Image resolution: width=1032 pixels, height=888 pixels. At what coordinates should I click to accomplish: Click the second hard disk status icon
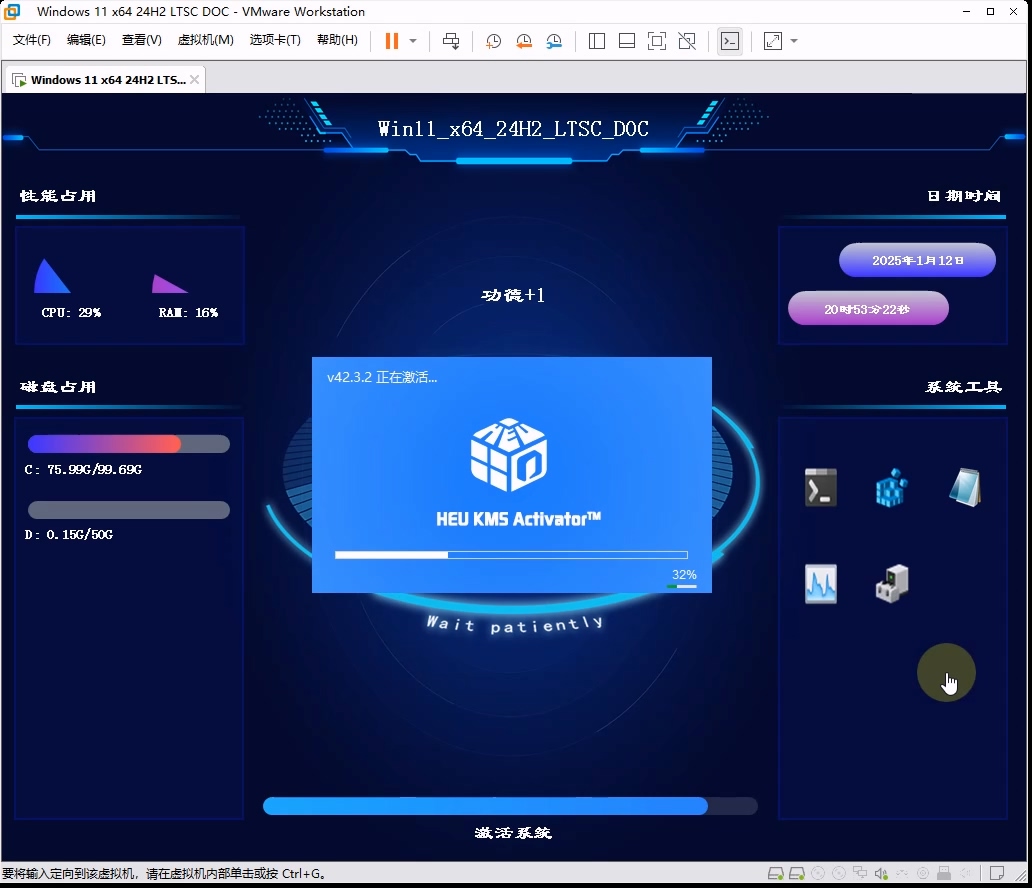(796, 874)
